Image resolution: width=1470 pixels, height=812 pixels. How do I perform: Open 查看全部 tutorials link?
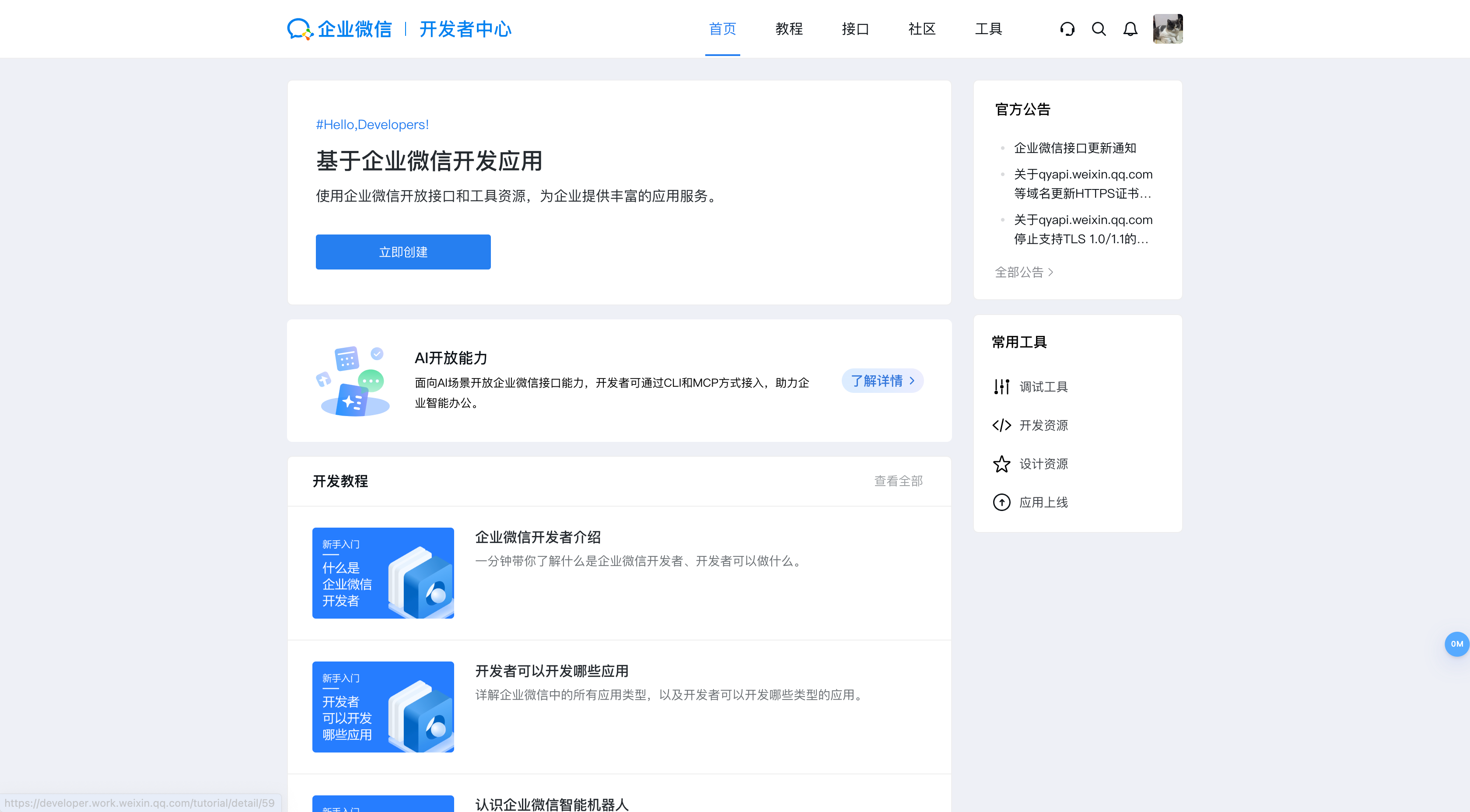click(898, 481)
